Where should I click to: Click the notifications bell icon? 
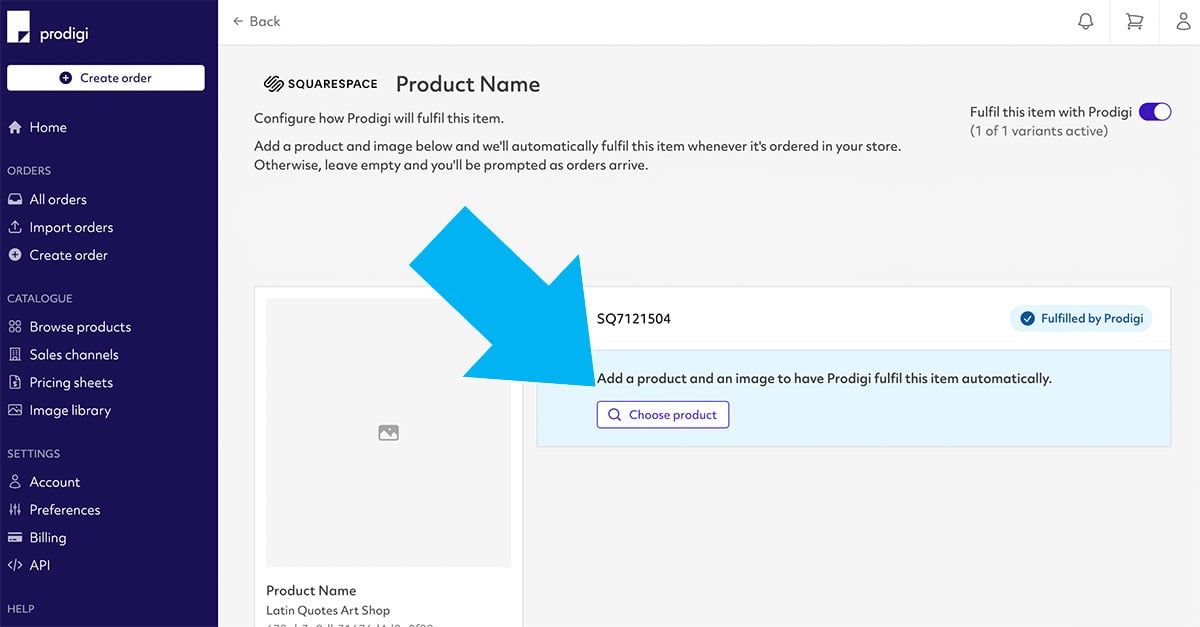coord(1085,22)
